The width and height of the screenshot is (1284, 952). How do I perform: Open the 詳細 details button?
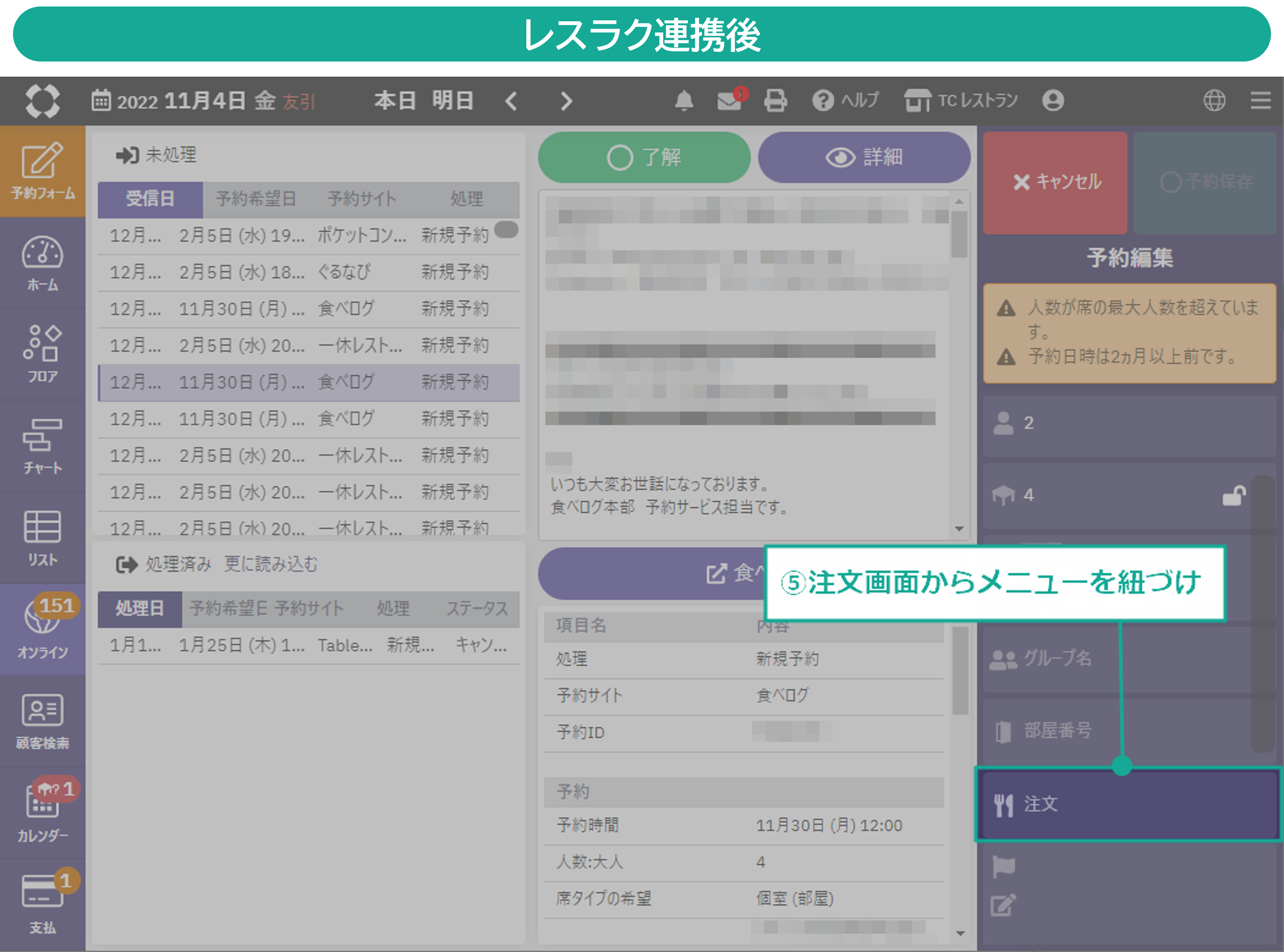tap(864, 157)
